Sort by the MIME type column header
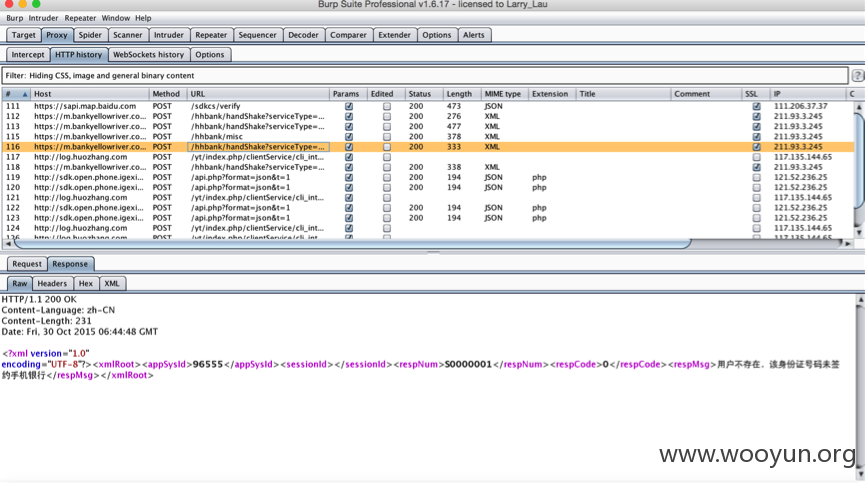This screenshot has height=483, width=865. click(x=504, y=94)
